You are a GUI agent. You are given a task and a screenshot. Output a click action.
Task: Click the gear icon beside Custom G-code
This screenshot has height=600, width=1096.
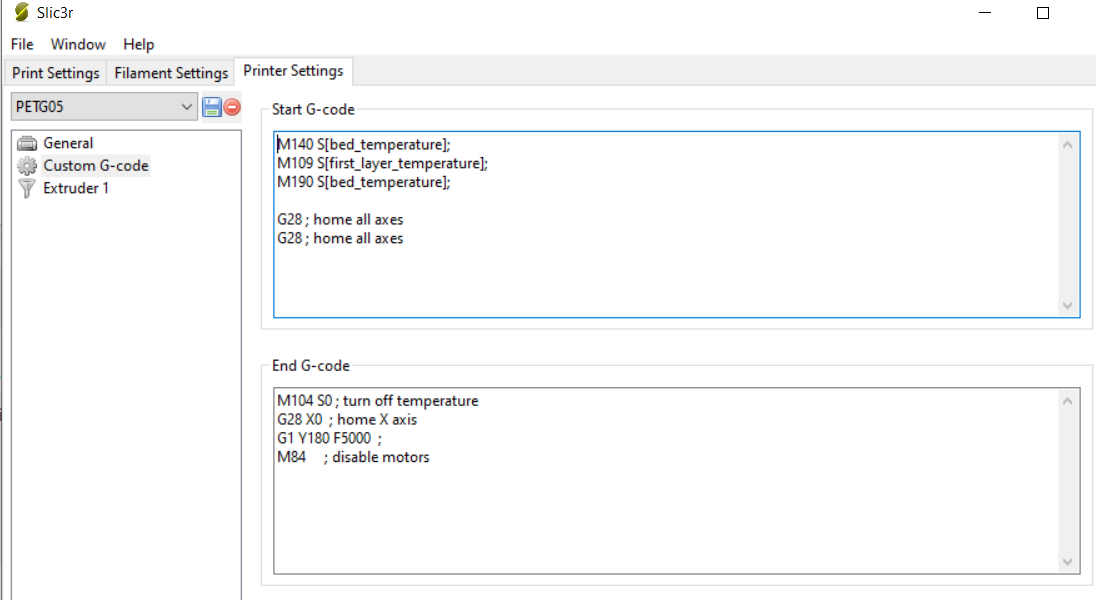[27, 166]
